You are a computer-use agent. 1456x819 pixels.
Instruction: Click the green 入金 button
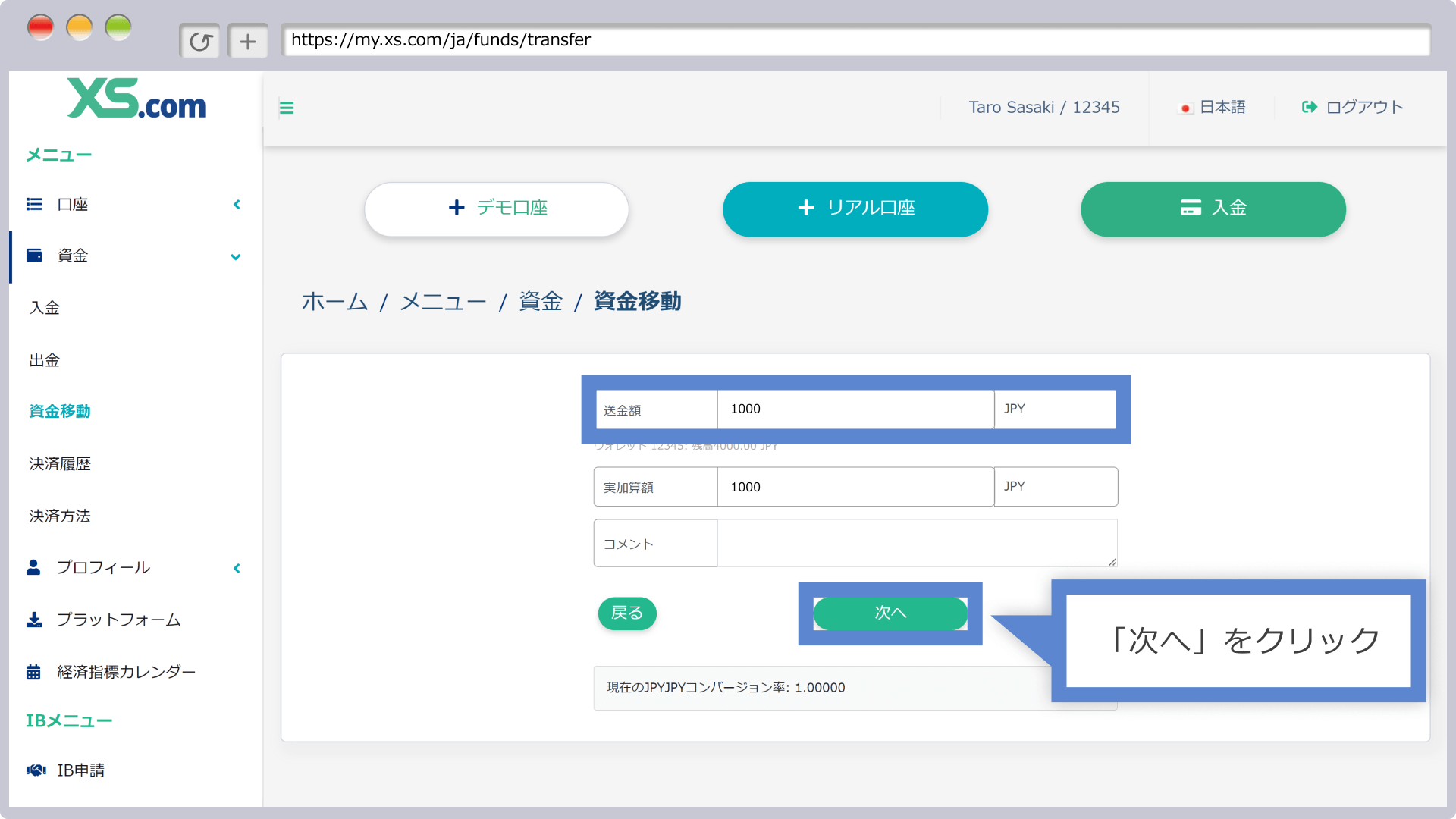1213,209
